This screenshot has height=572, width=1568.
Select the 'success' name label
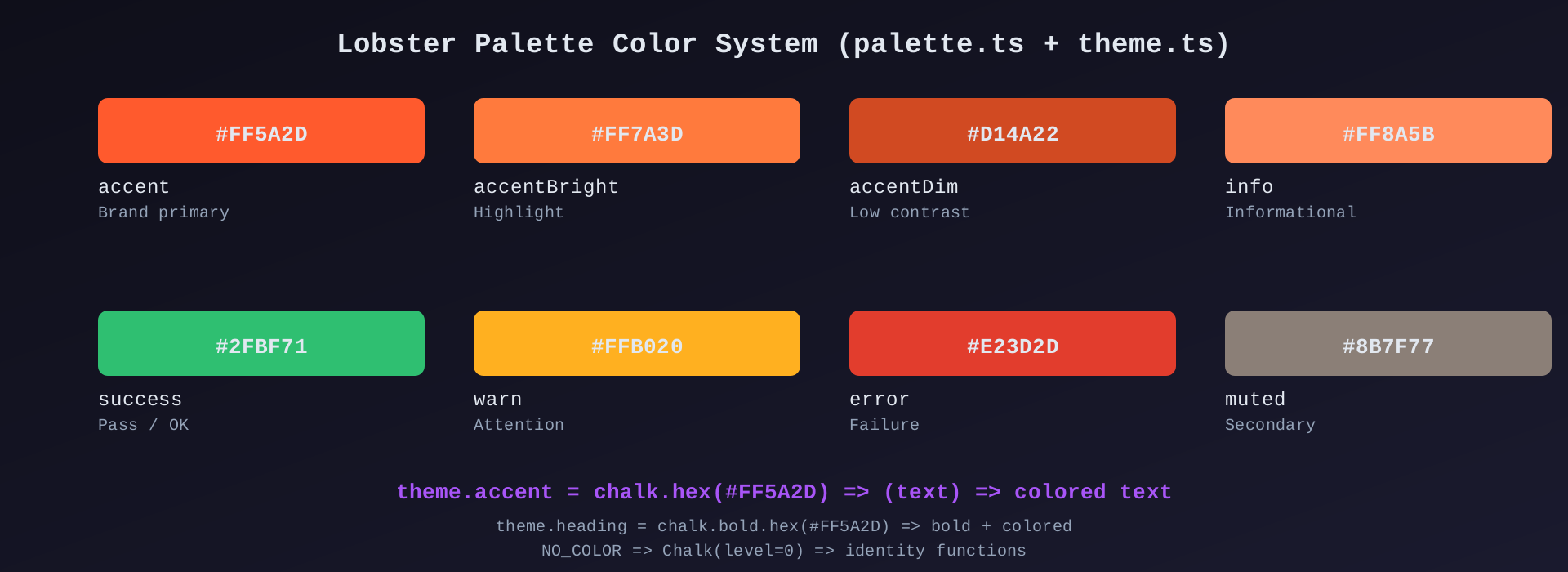(x=140, y=400)
